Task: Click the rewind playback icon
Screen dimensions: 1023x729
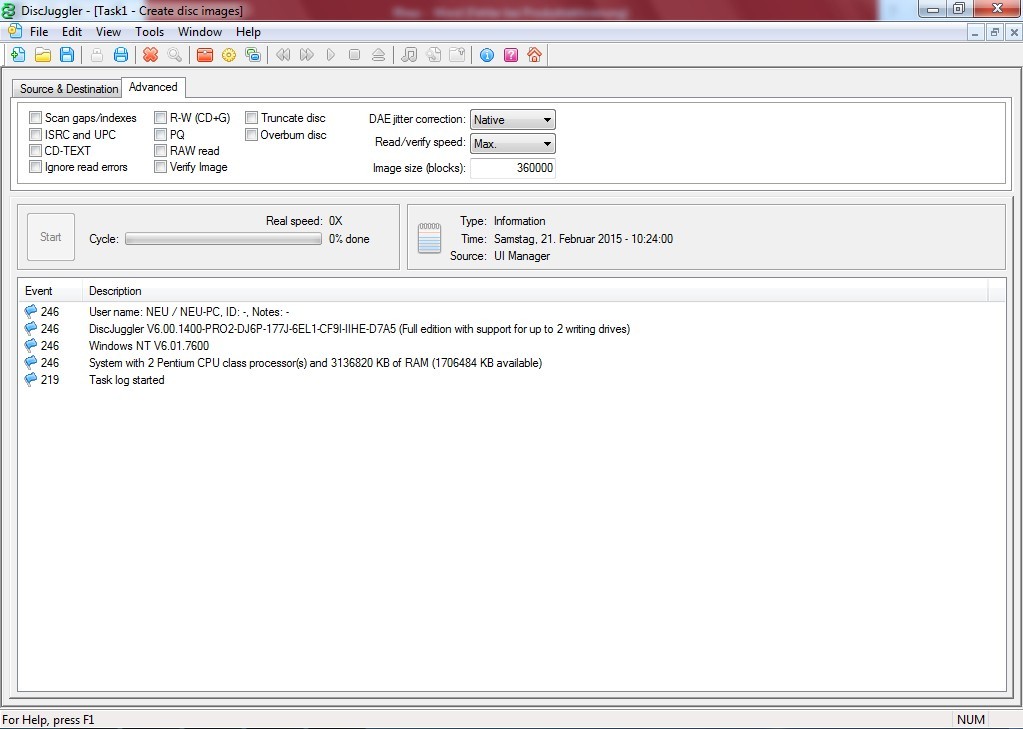Action: pos(283,55)
